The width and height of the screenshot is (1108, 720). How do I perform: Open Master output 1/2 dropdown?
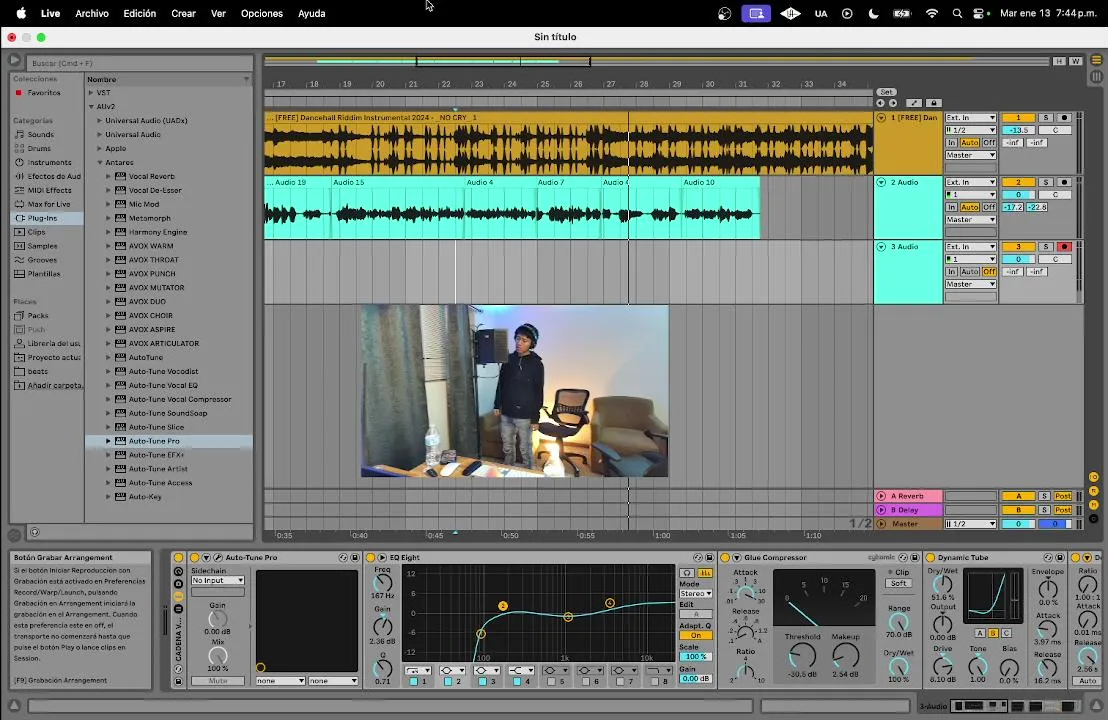[x=970, y=524]
